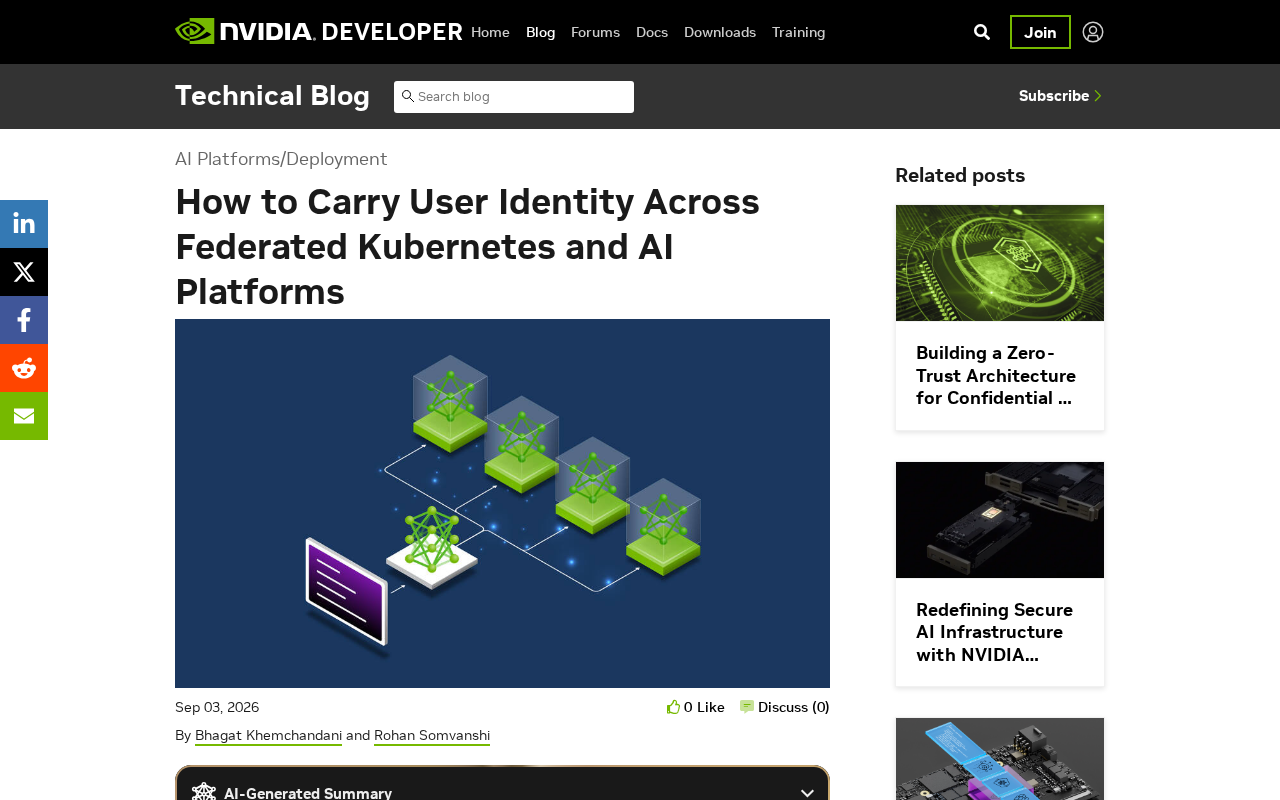Open author Rohan Somvanshi's page
Screen dimensions: 1280x800
click(x=432, y=736)
